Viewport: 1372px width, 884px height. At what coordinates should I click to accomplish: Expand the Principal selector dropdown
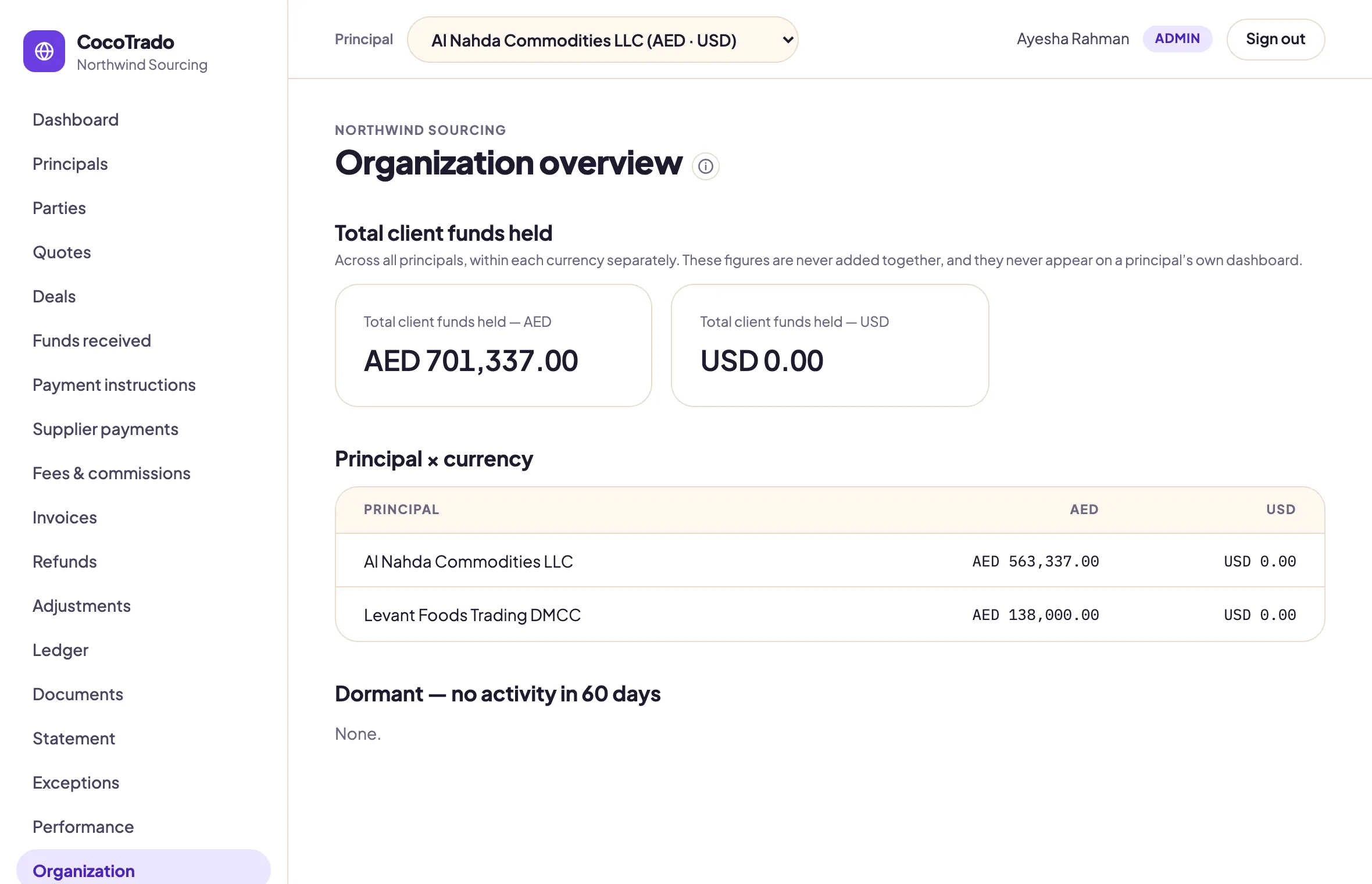coord(602,40)
